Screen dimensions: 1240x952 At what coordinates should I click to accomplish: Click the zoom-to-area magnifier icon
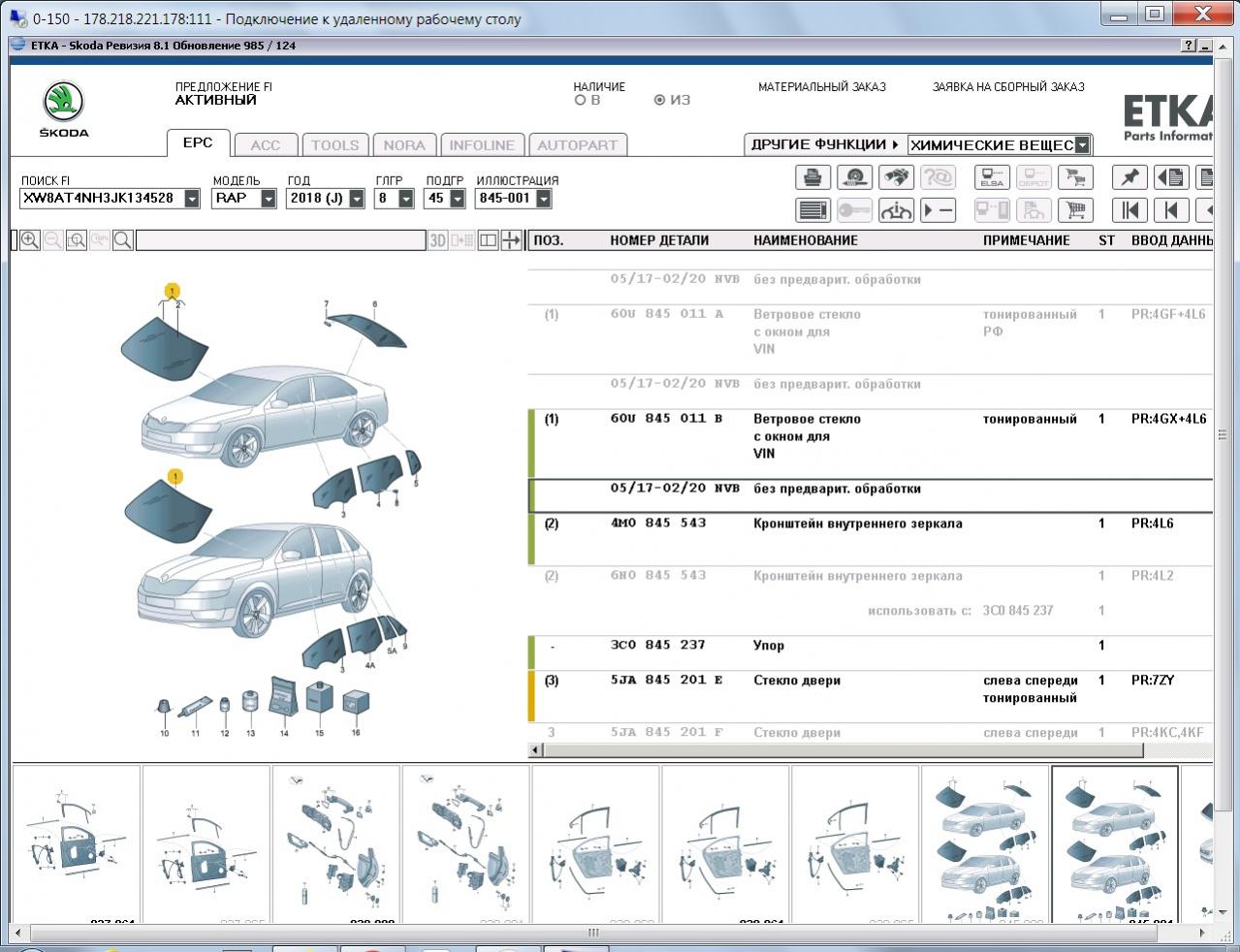pyautogui.click(x=77, y=240)
